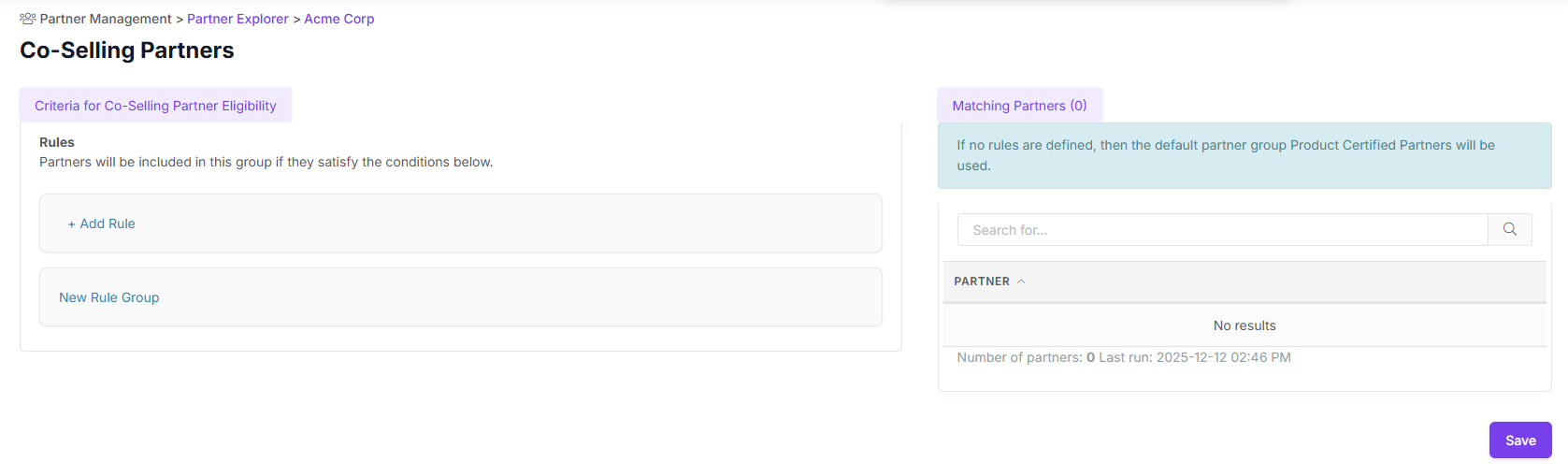Toggle the PARTNER column sort chevron

click(x=1021, y=281)
